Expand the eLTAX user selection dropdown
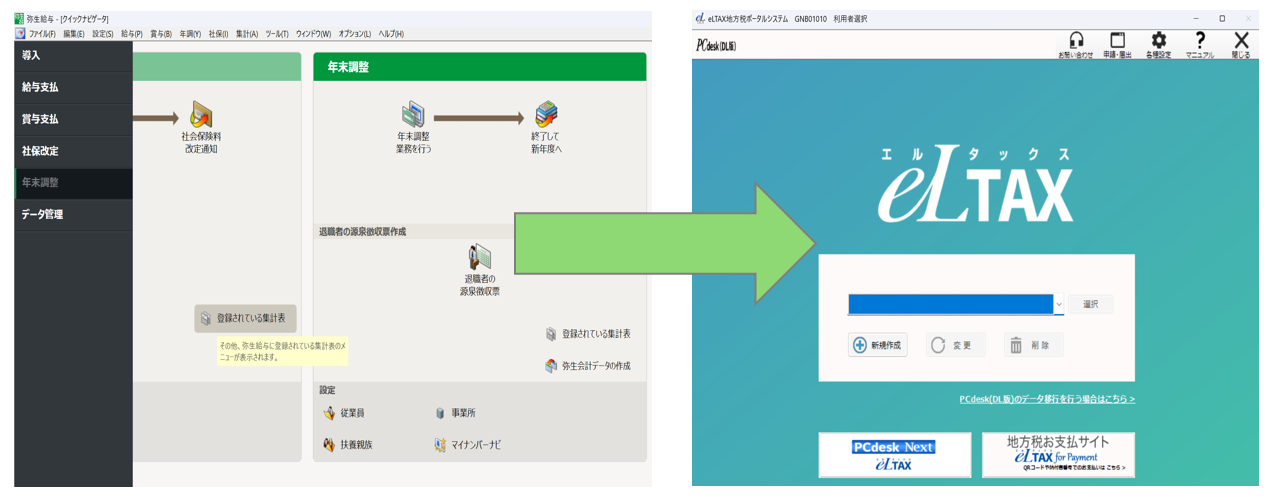Viewport: 1276px width, 504px height. [1058, 304]
